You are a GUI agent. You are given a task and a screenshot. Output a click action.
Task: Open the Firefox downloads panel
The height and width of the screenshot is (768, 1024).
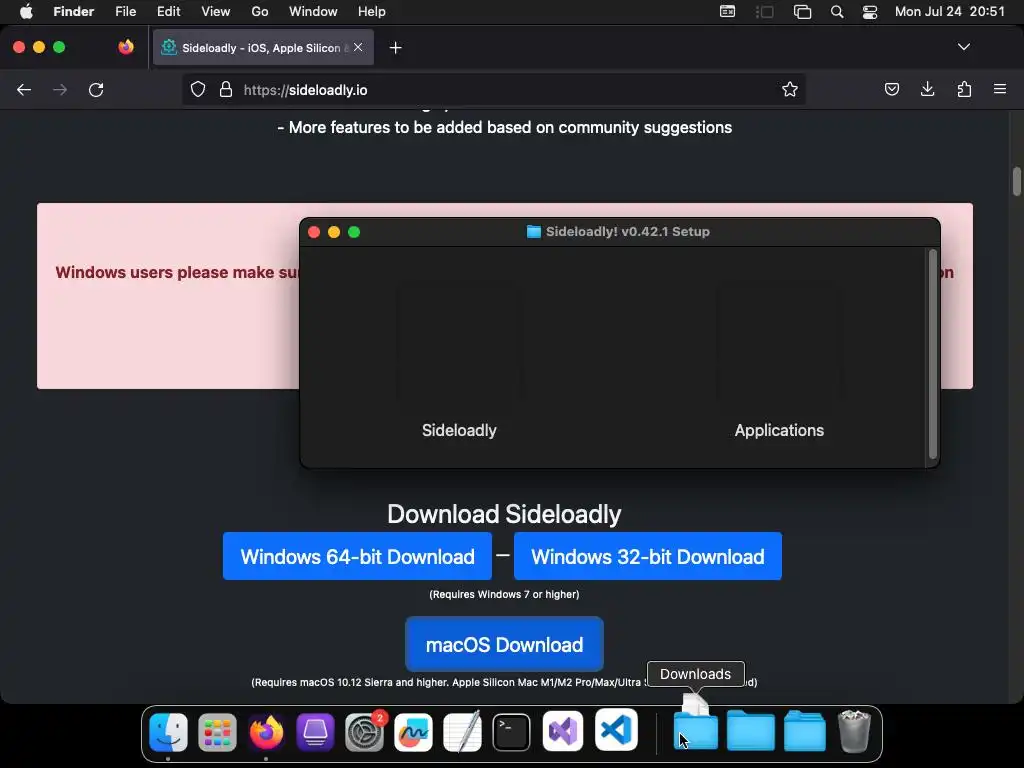pos(927,89)
